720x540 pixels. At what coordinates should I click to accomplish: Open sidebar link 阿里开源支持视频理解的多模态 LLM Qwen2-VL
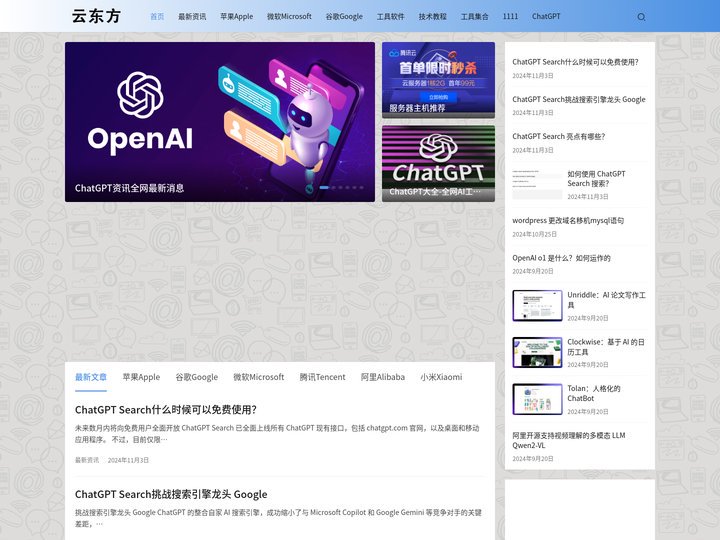[x=568, y=440]
